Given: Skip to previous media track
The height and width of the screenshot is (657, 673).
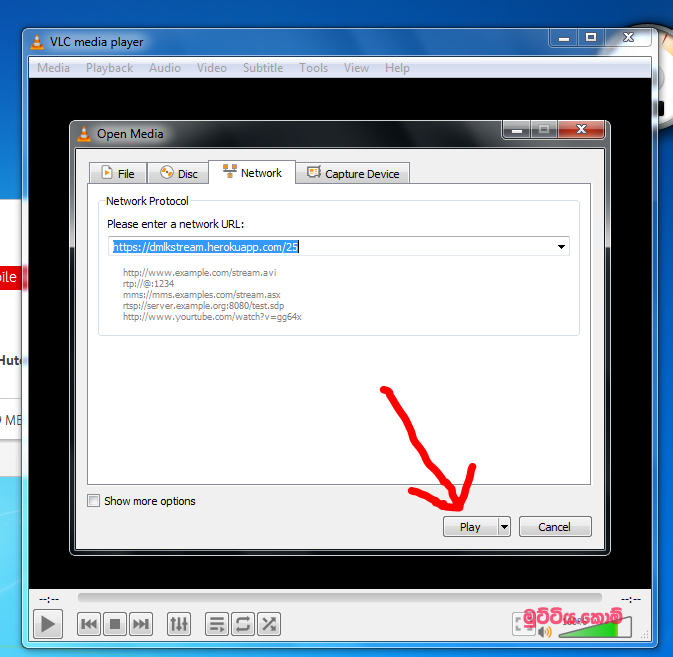Looking at the screenshot, I should point(89,624).
